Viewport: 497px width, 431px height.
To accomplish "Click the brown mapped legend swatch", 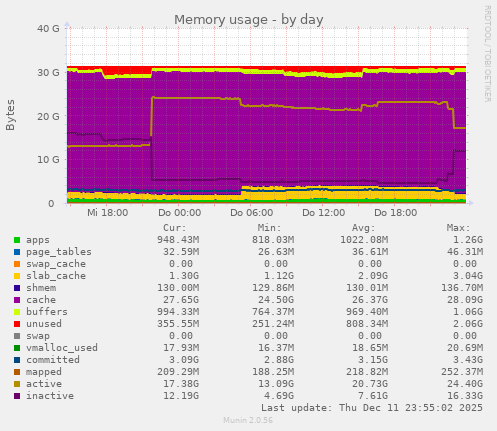I will point(17,372).
